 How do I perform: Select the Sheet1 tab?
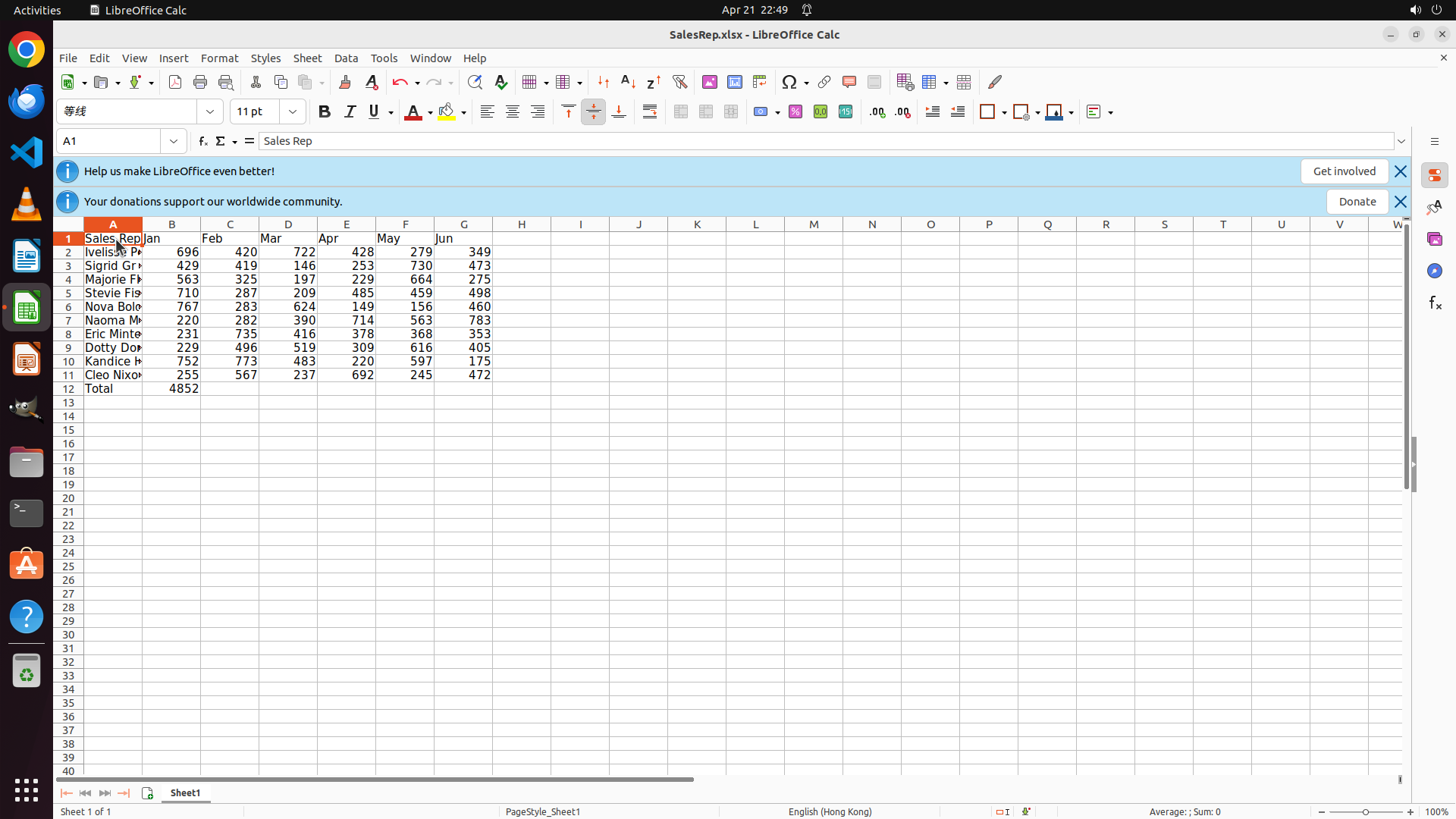click(x=185, y=792)
